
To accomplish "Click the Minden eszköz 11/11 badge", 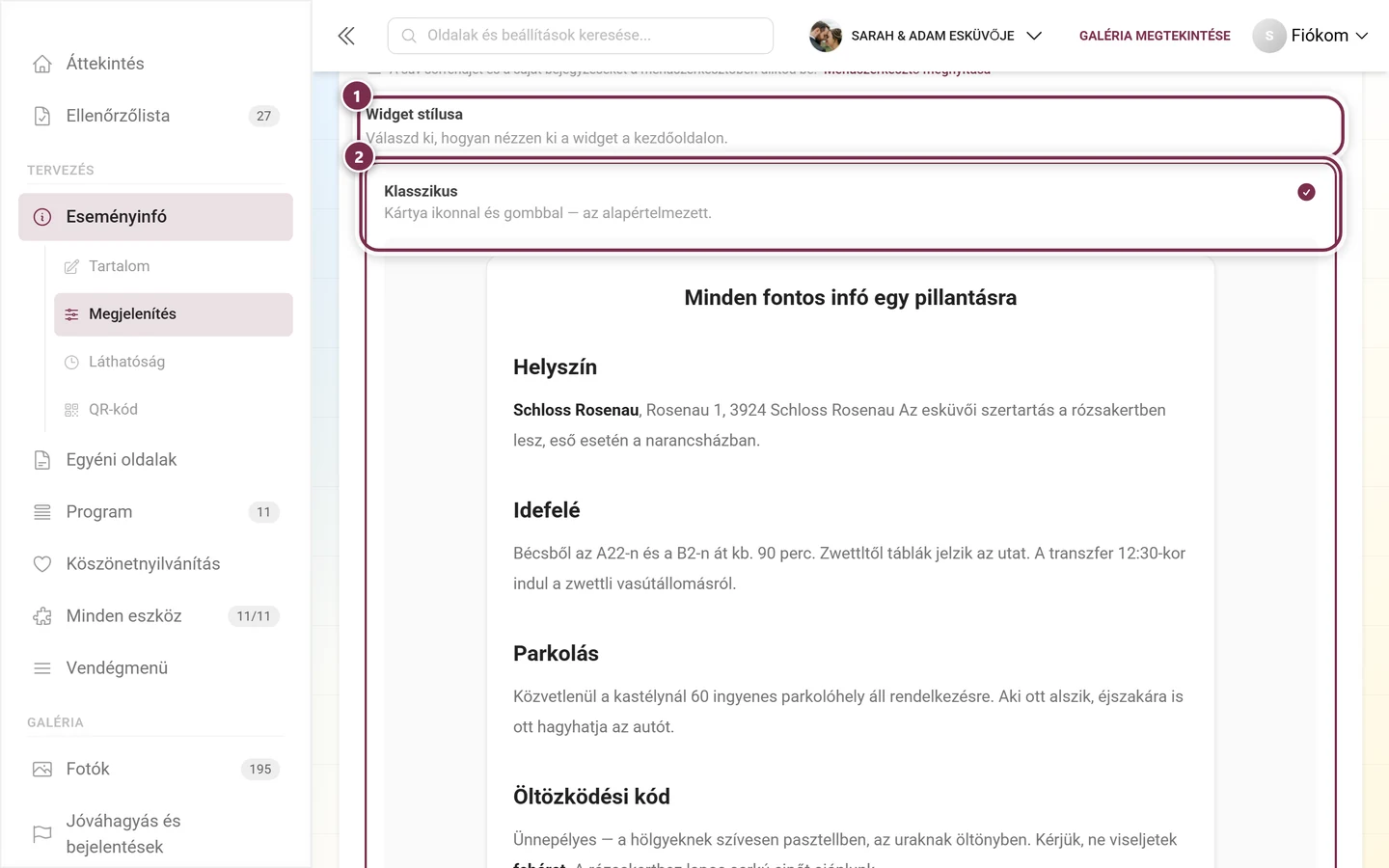I will click(x=254, y=616).
